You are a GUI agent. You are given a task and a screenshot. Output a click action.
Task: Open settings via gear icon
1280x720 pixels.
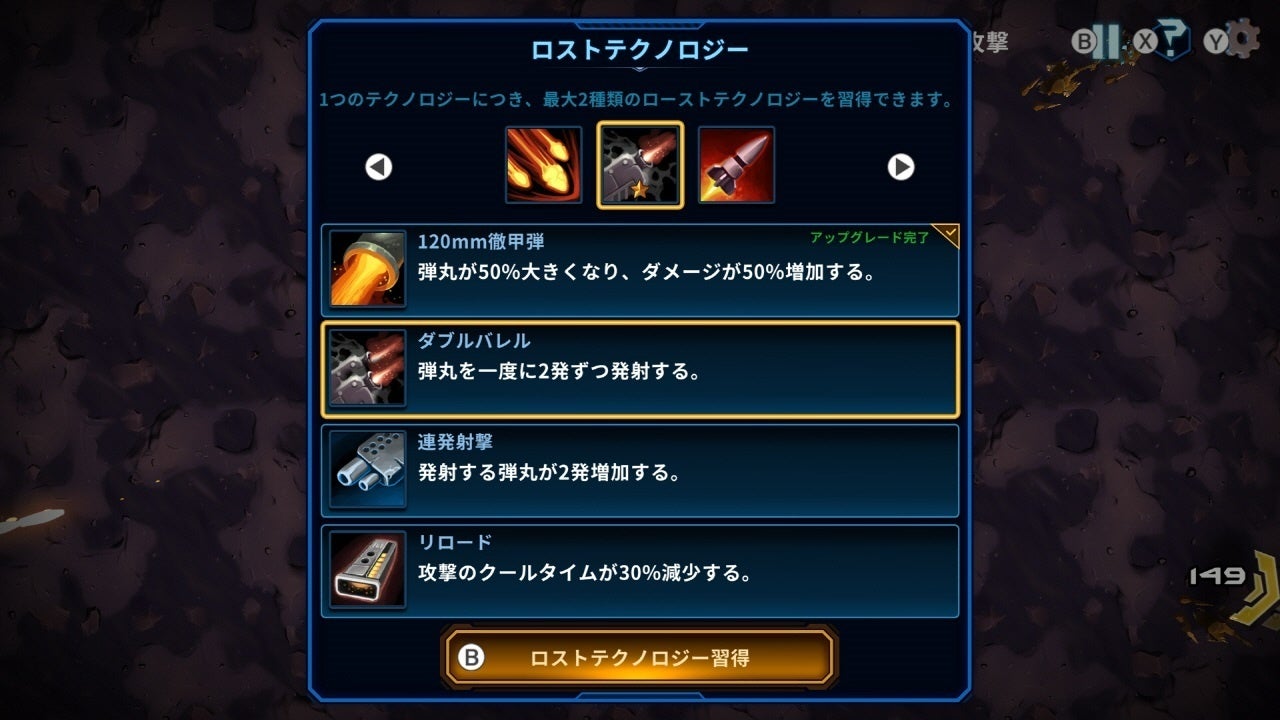point(1241,39)
